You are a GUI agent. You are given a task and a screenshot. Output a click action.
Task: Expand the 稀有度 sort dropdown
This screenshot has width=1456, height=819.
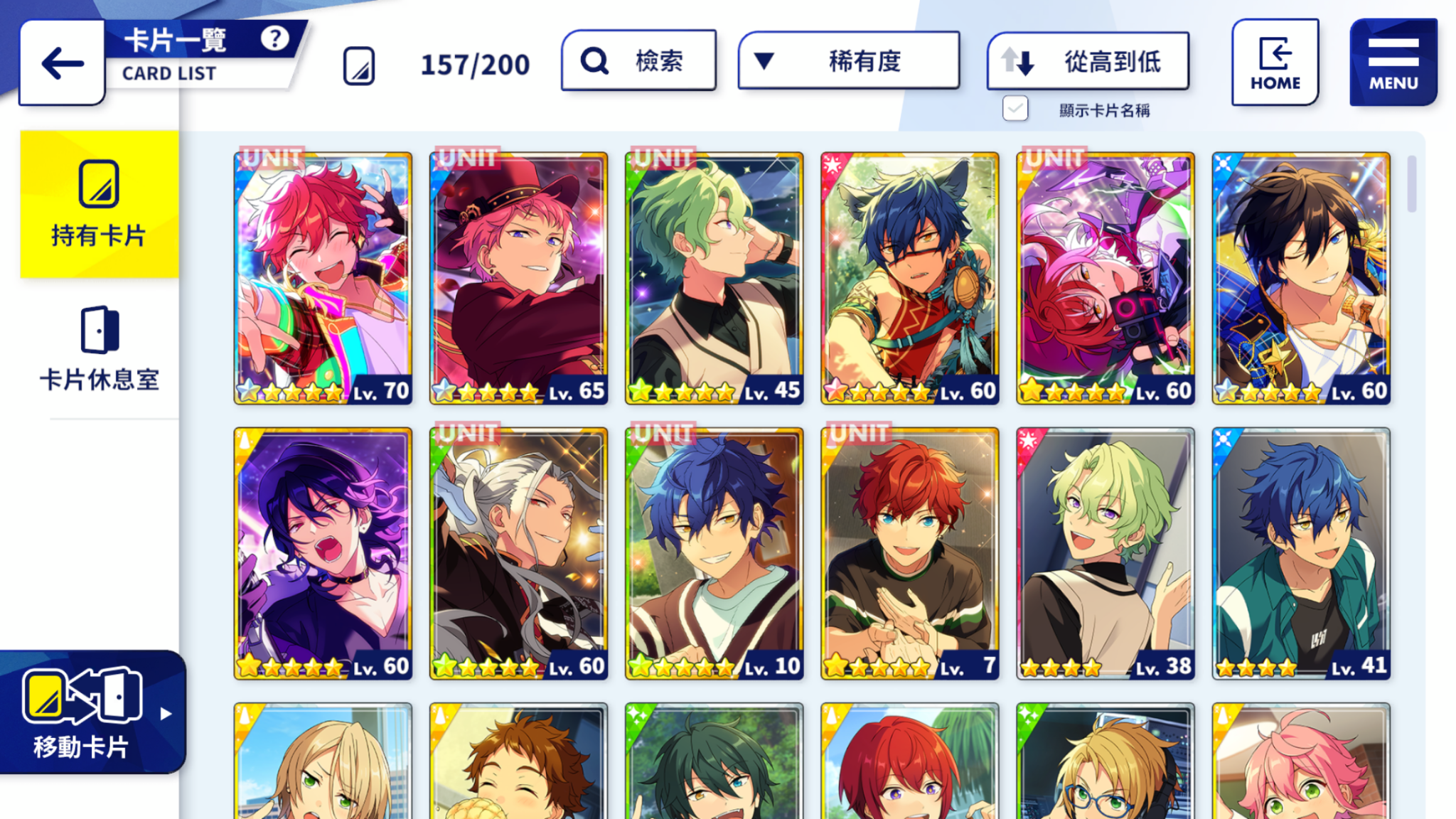(x=849, y=61)
